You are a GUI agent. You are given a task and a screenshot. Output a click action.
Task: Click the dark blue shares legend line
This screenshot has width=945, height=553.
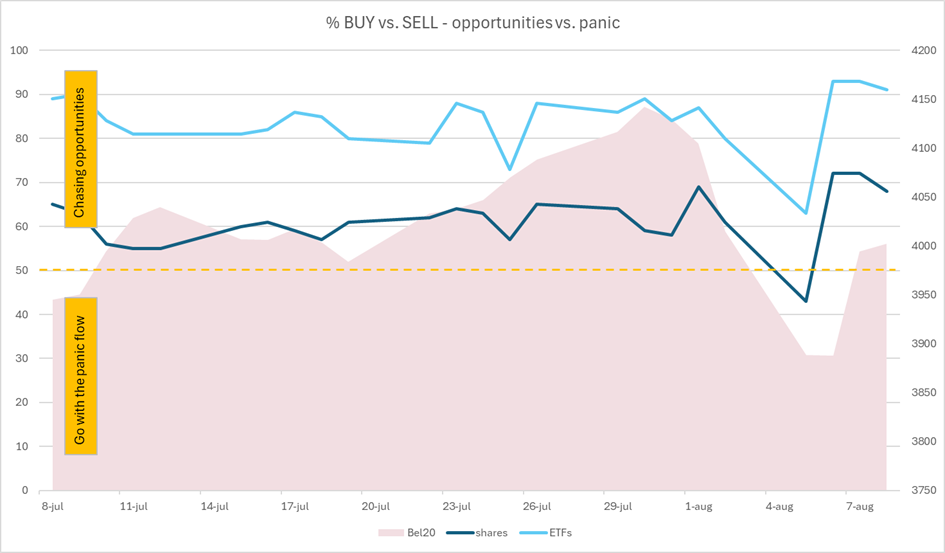tap(459, 533)
